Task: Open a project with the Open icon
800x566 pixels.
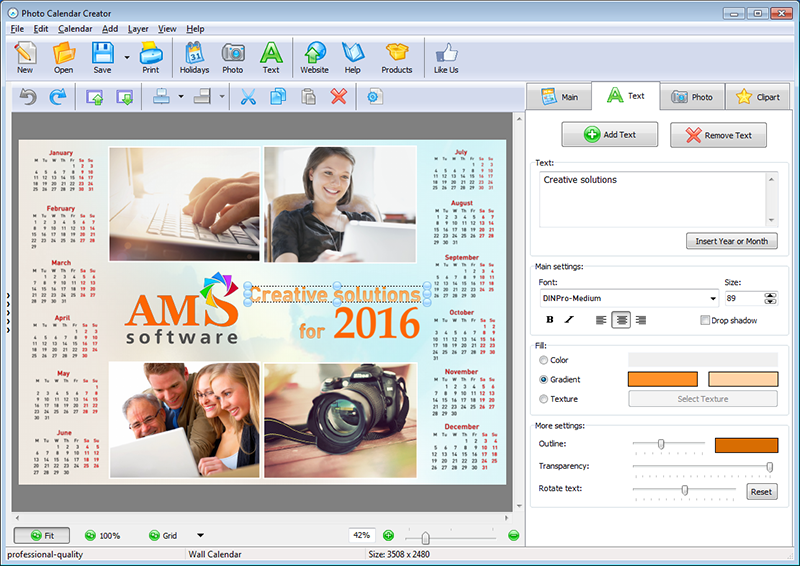Action: (x=64, y=57)
